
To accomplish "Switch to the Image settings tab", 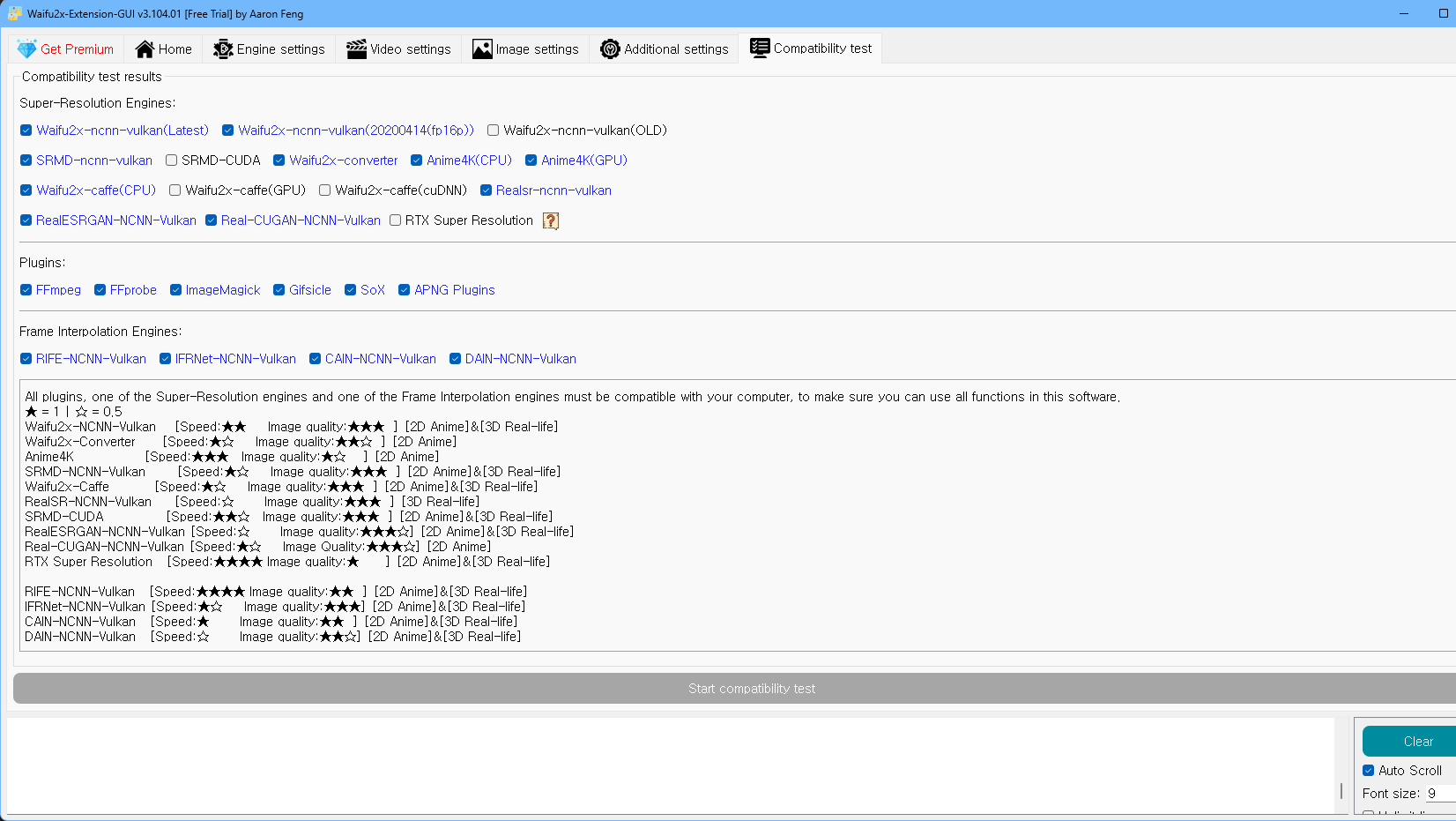I will click(x=525, y=49).
